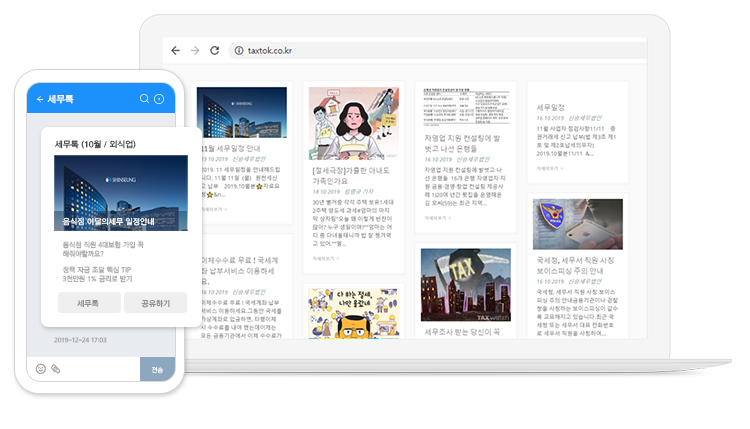Click the TAX night city illustration thumbnail

point(463,286)
